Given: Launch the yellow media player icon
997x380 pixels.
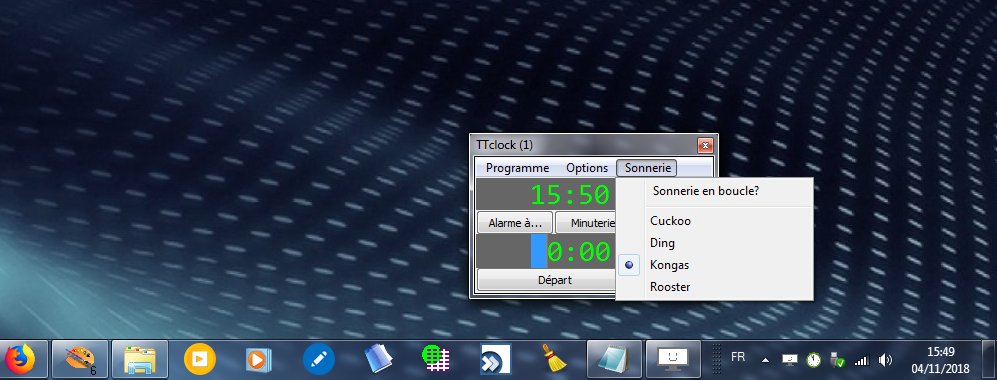Looking at the screenshot, I should (x=200, y=360).
